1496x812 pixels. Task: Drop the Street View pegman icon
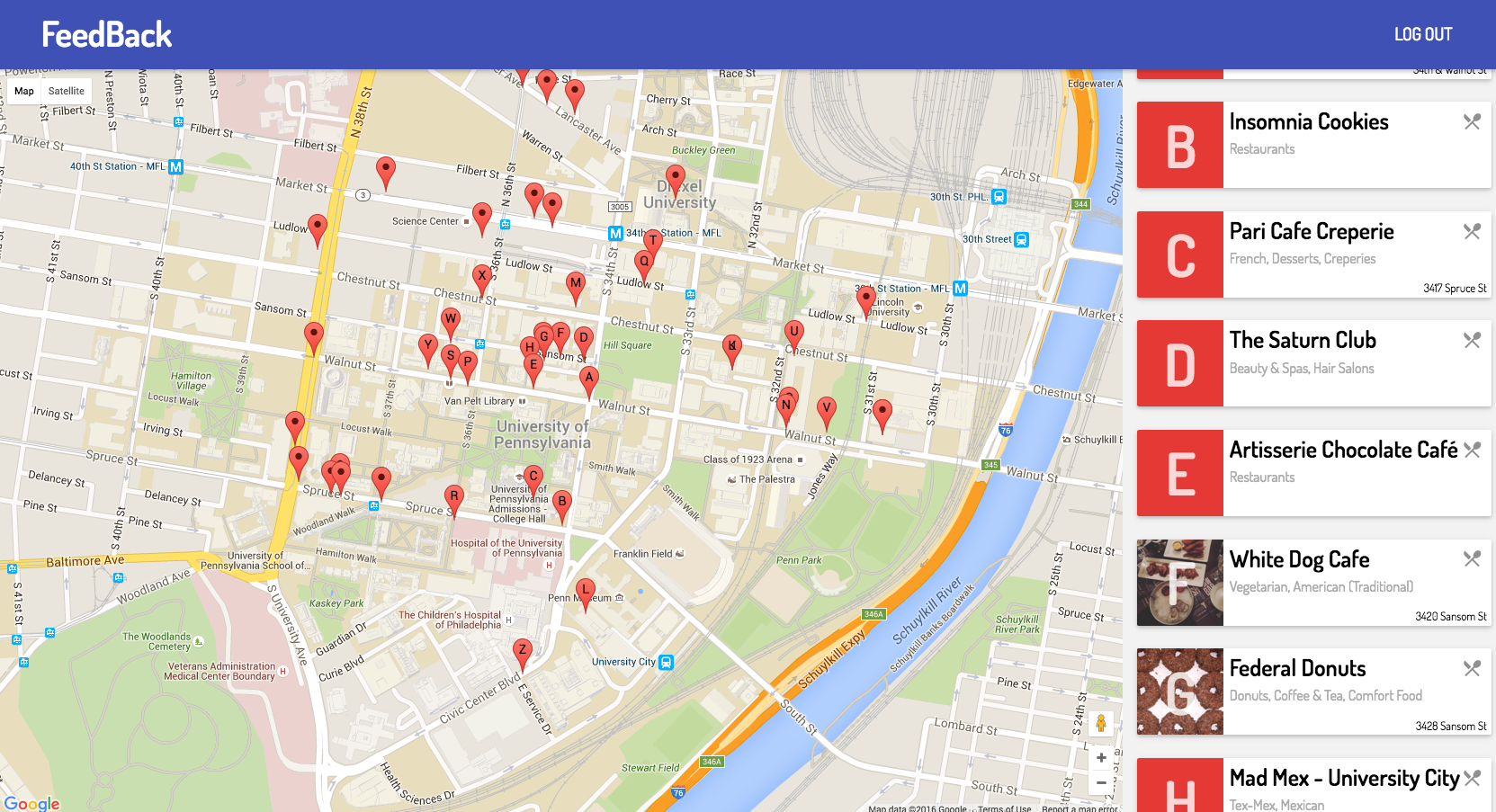(x=1100, y=722)
